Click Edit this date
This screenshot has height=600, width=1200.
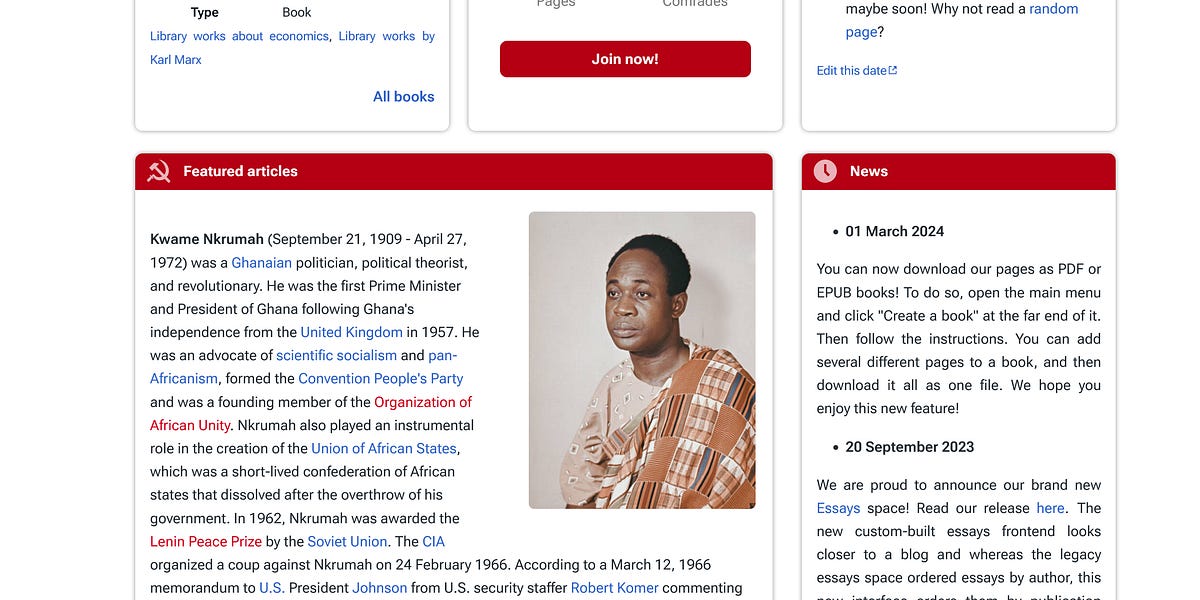850,70
